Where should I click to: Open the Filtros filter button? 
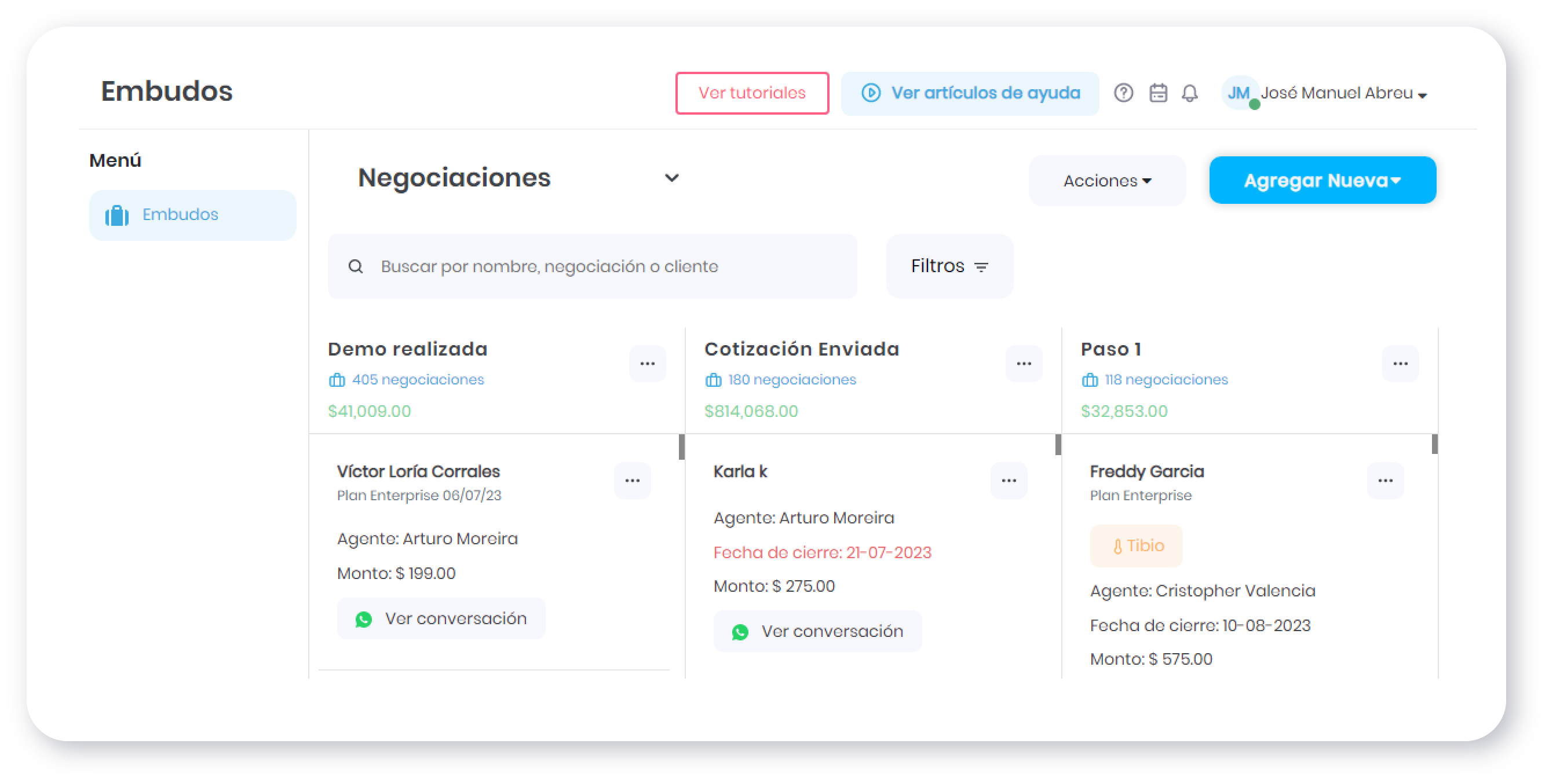pyautogui.click(x=949, y=266)
